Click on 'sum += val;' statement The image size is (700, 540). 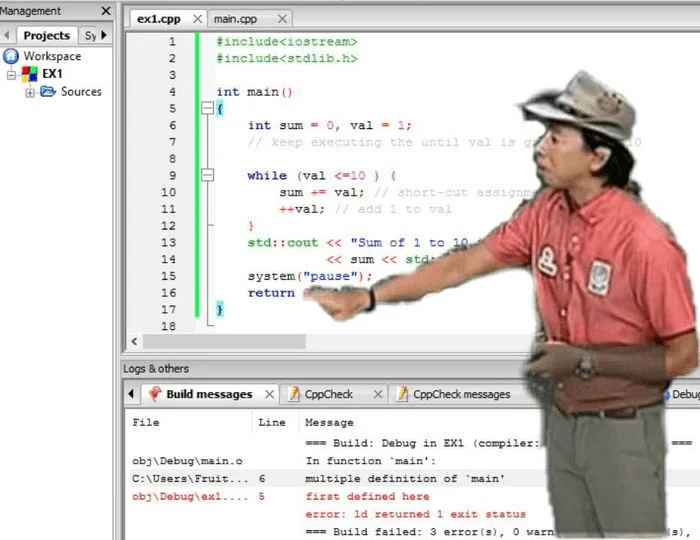point(322,192)
